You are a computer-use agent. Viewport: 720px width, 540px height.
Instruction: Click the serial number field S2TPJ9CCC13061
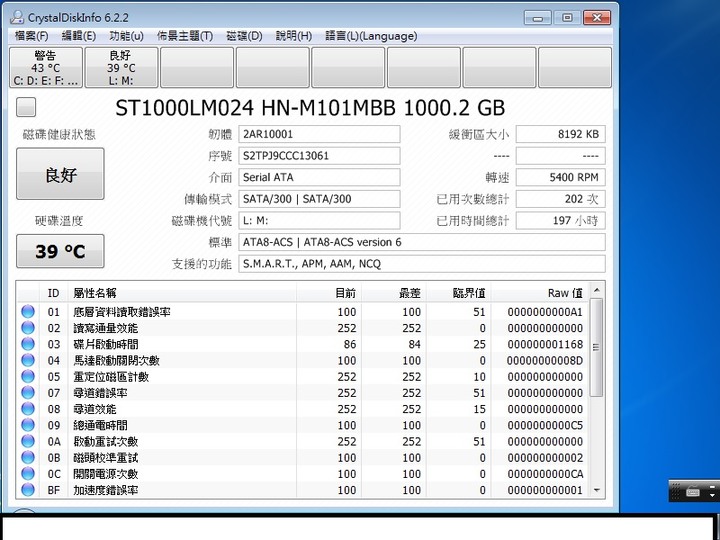coord(318,156)
